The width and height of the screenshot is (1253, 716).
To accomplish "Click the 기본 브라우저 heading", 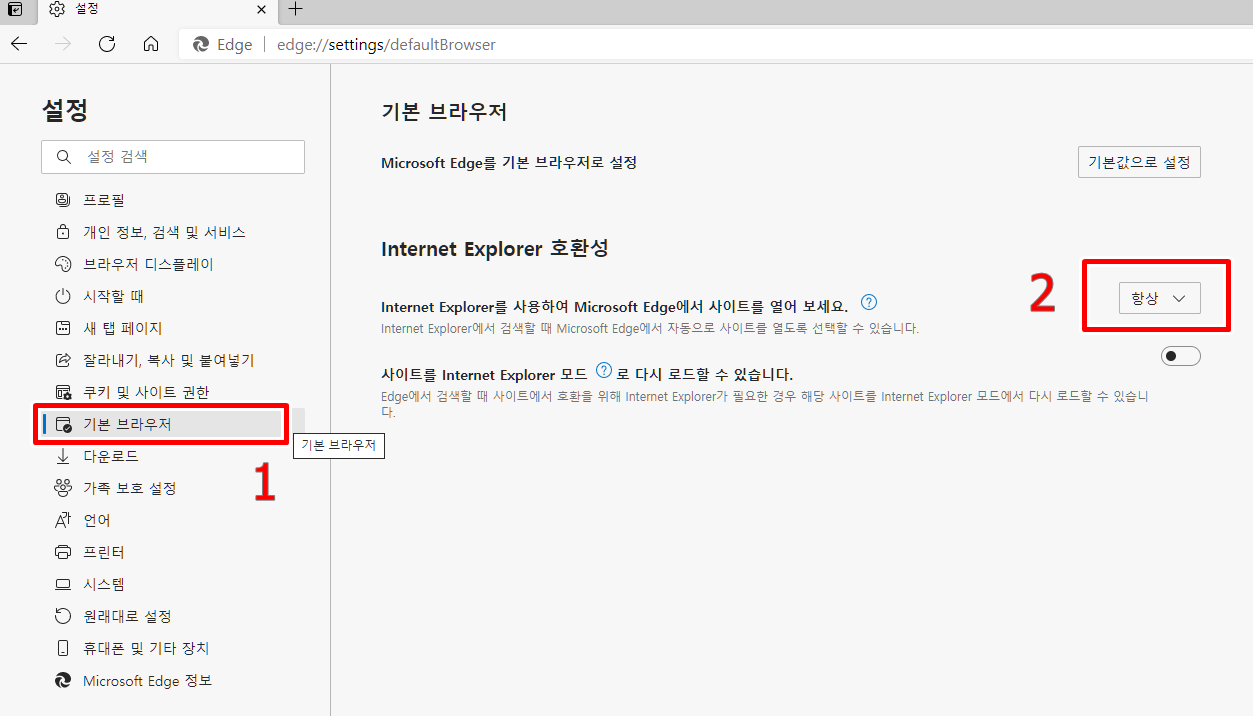I will coord(444,112).
